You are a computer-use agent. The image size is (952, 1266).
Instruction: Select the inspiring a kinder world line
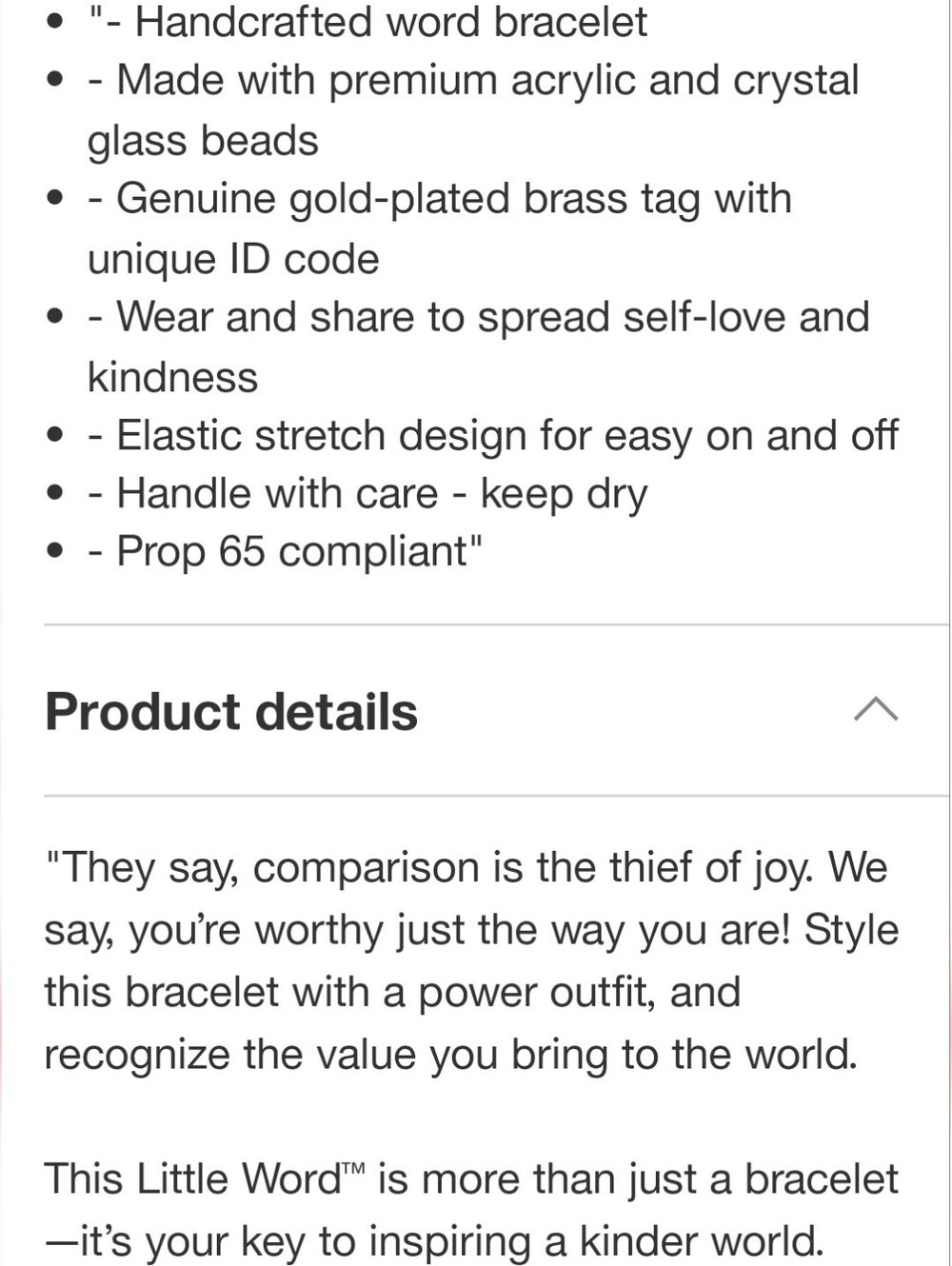tap(434, 1241)
